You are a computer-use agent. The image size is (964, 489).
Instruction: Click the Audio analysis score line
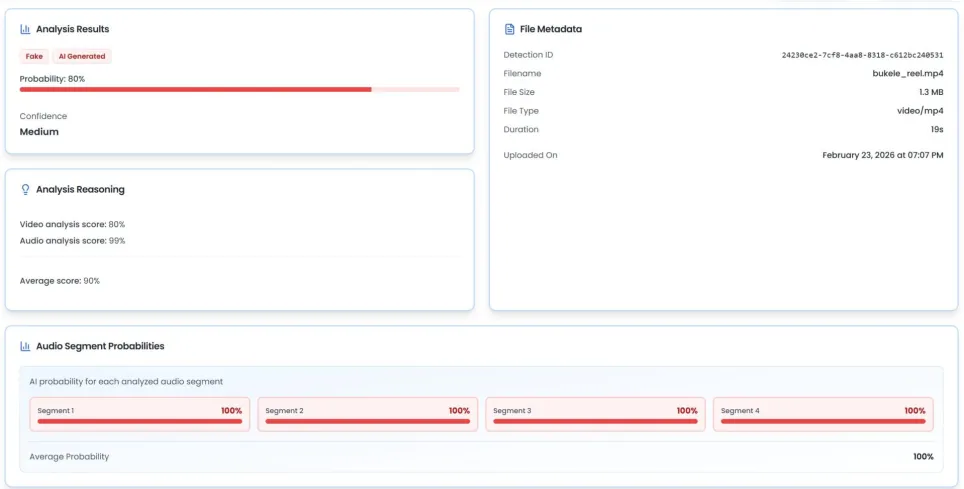[x=72, y=241]
